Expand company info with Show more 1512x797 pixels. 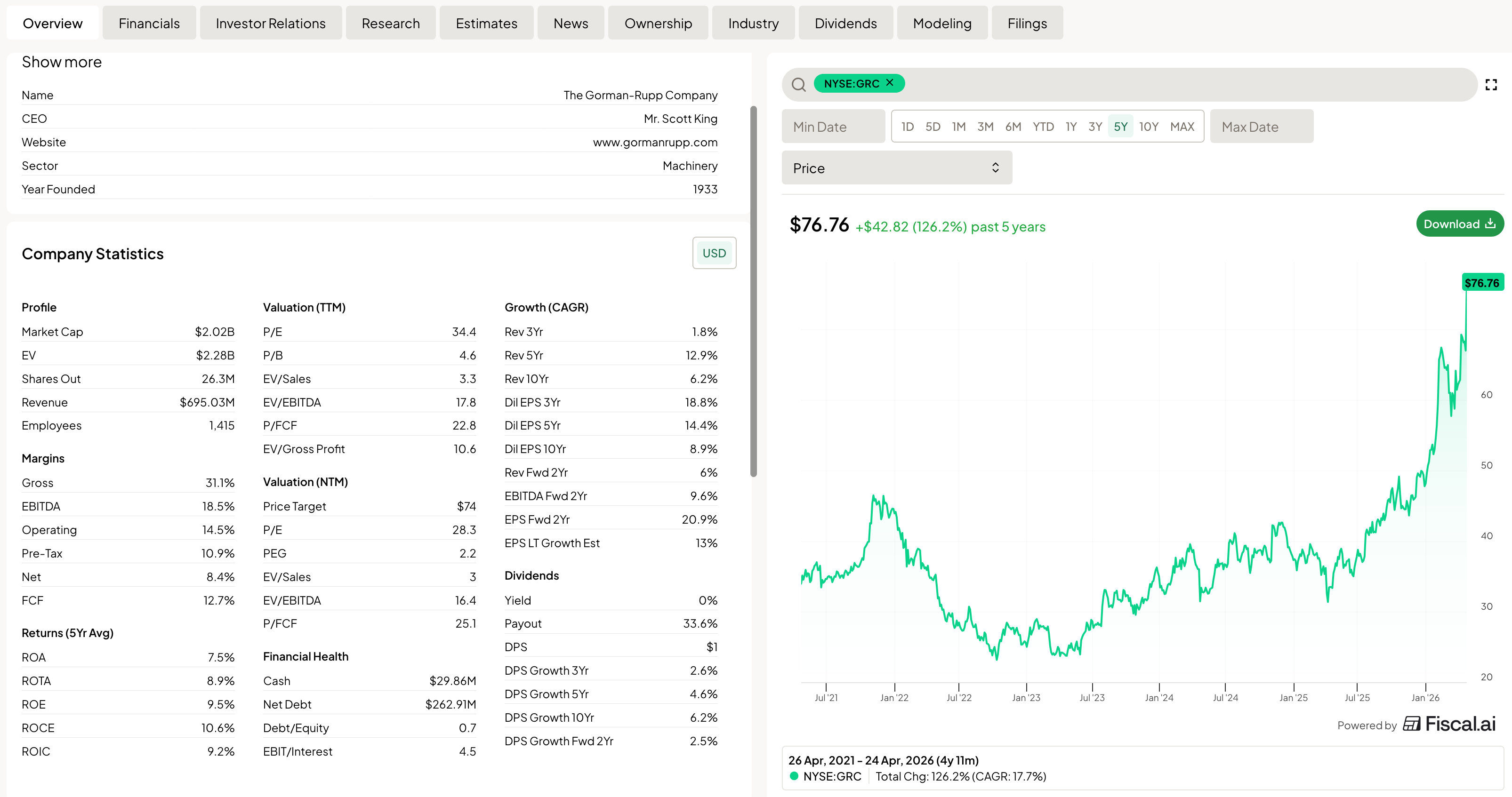[62, 62]
